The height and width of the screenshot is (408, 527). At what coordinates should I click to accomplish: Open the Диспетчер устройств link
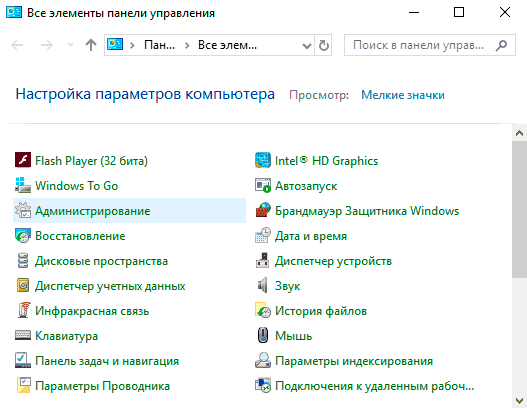tap(333, 261)
